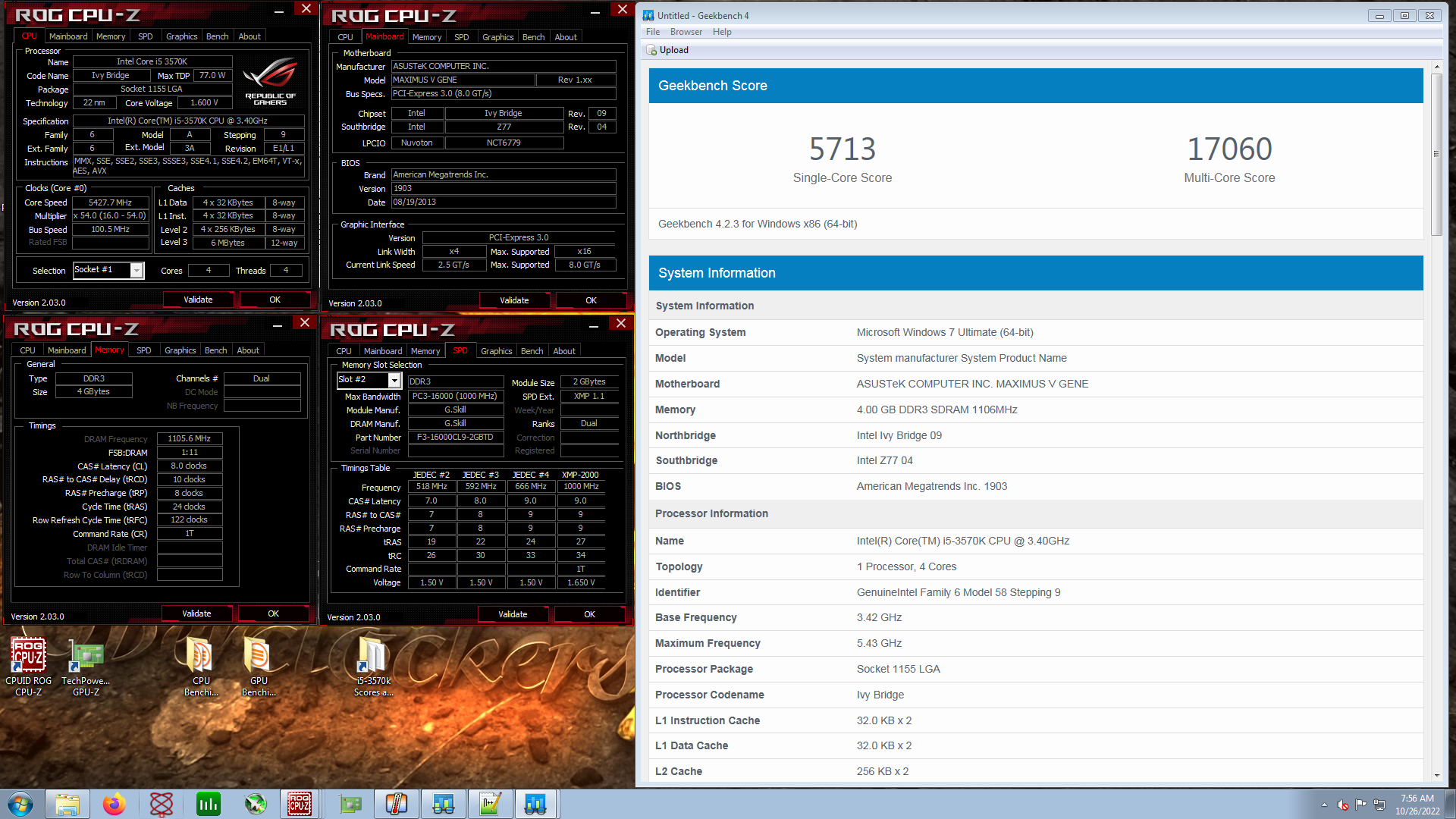Open the Slot #2 memory slot dropdown
This screenshot has height=819, width=1456.
click(x=394, y=380)
